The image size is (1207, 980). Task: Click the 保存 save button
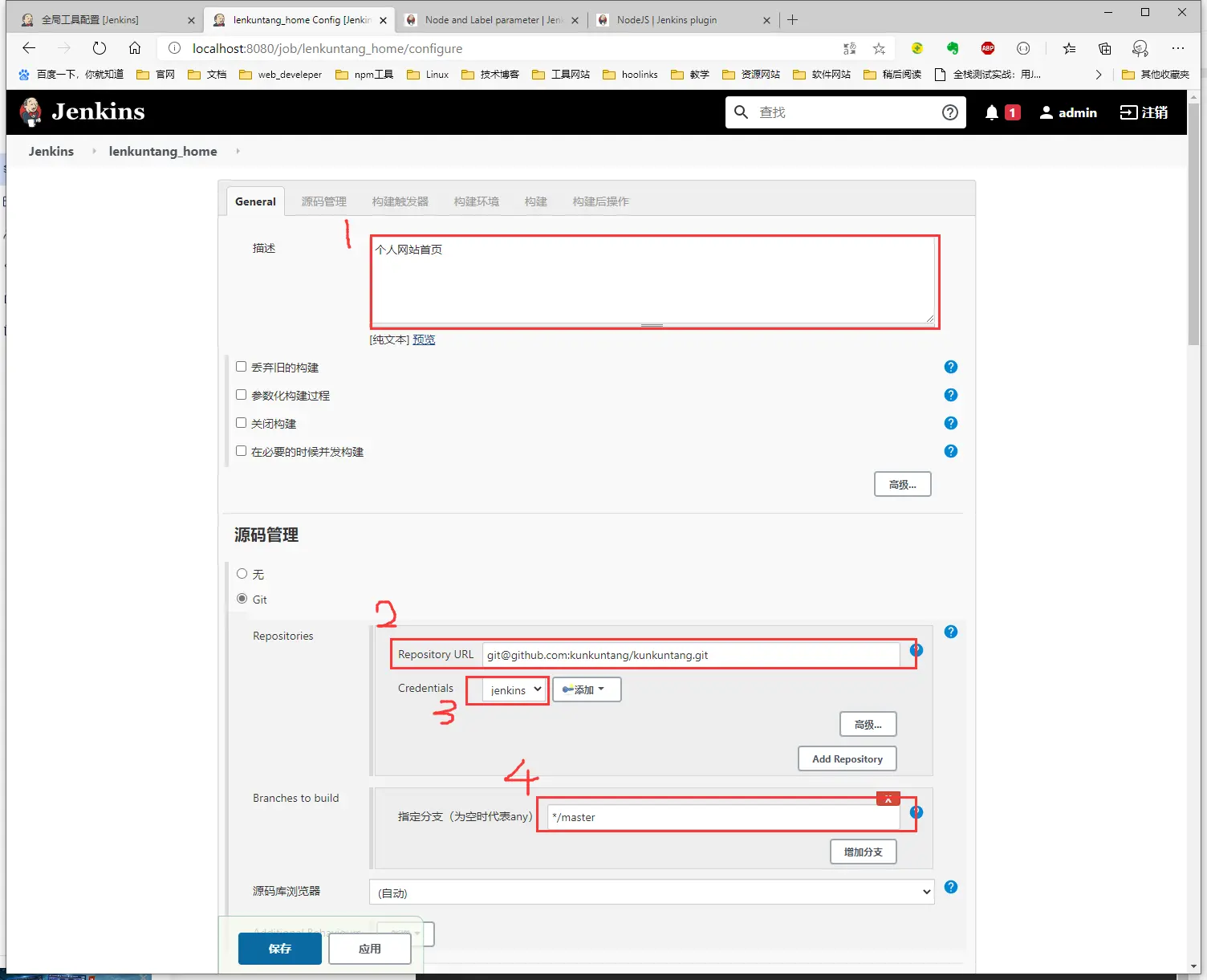click(280, 949)
